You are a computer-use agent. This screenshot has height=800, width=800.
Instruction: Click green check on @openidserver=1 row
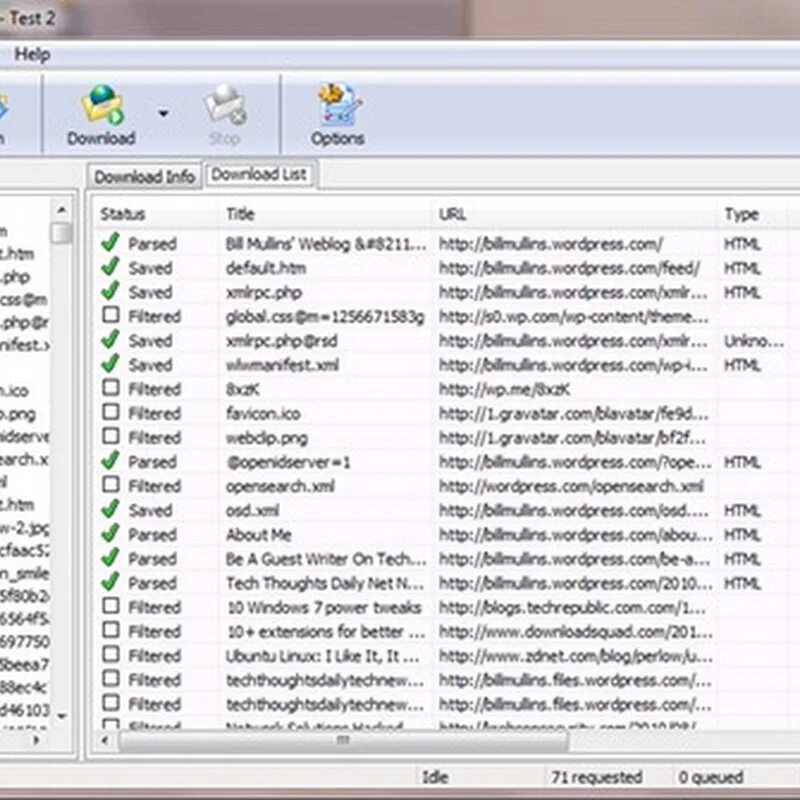pos(110,461)
